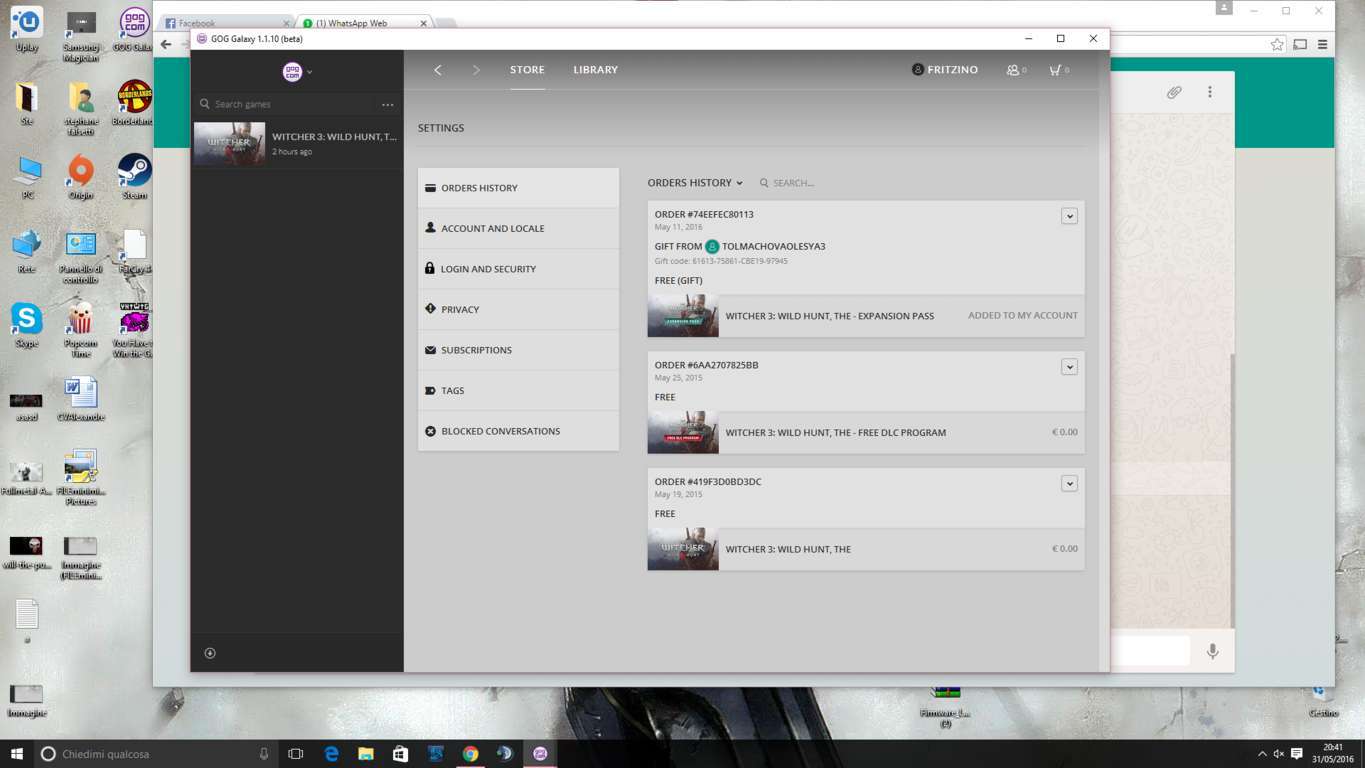Select Witcher 3 in the games sidebar

click(x=297, y=143)
